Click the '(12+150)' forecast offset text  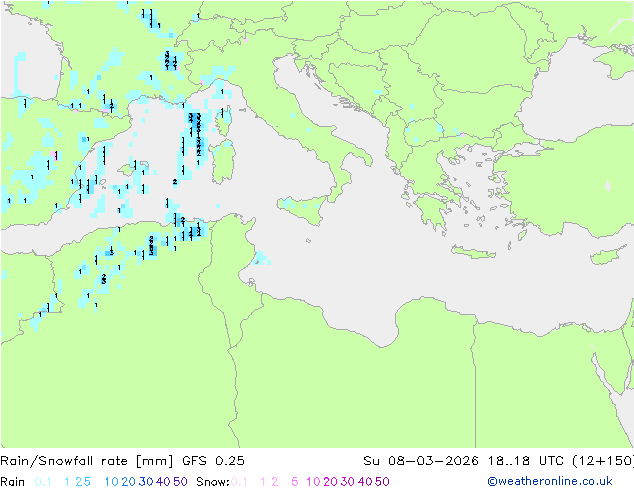603,461
